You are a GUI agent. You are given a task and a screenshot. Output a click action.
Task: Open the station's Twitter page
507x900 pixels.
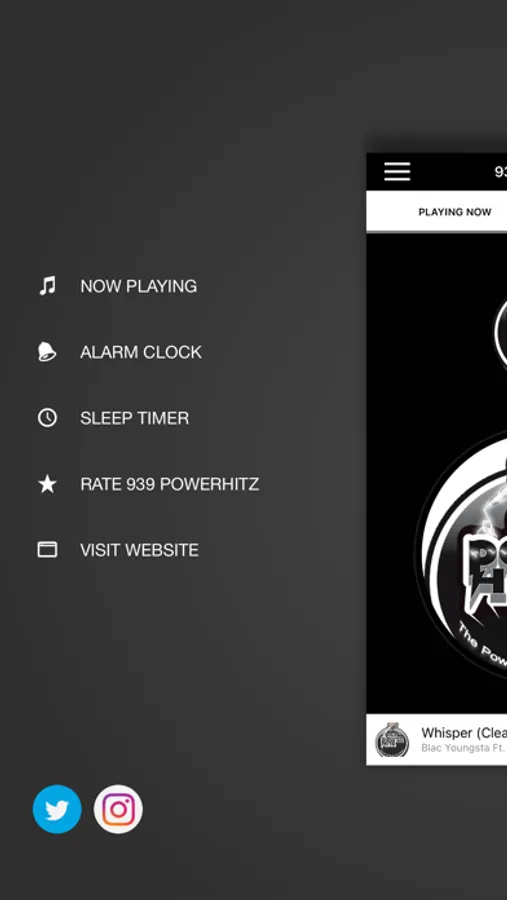point(57,809)
